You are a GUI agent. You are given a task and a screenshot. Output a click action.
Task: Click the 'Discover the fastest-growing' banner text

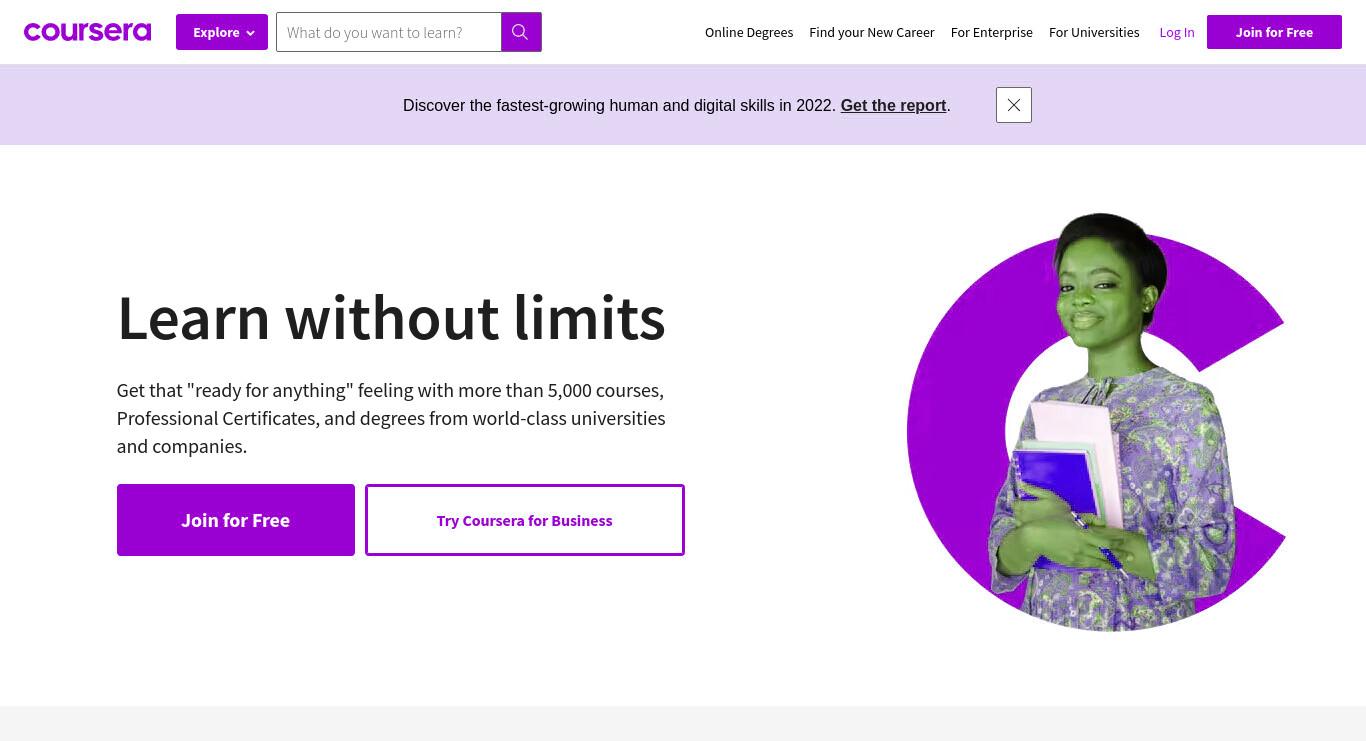619,105
